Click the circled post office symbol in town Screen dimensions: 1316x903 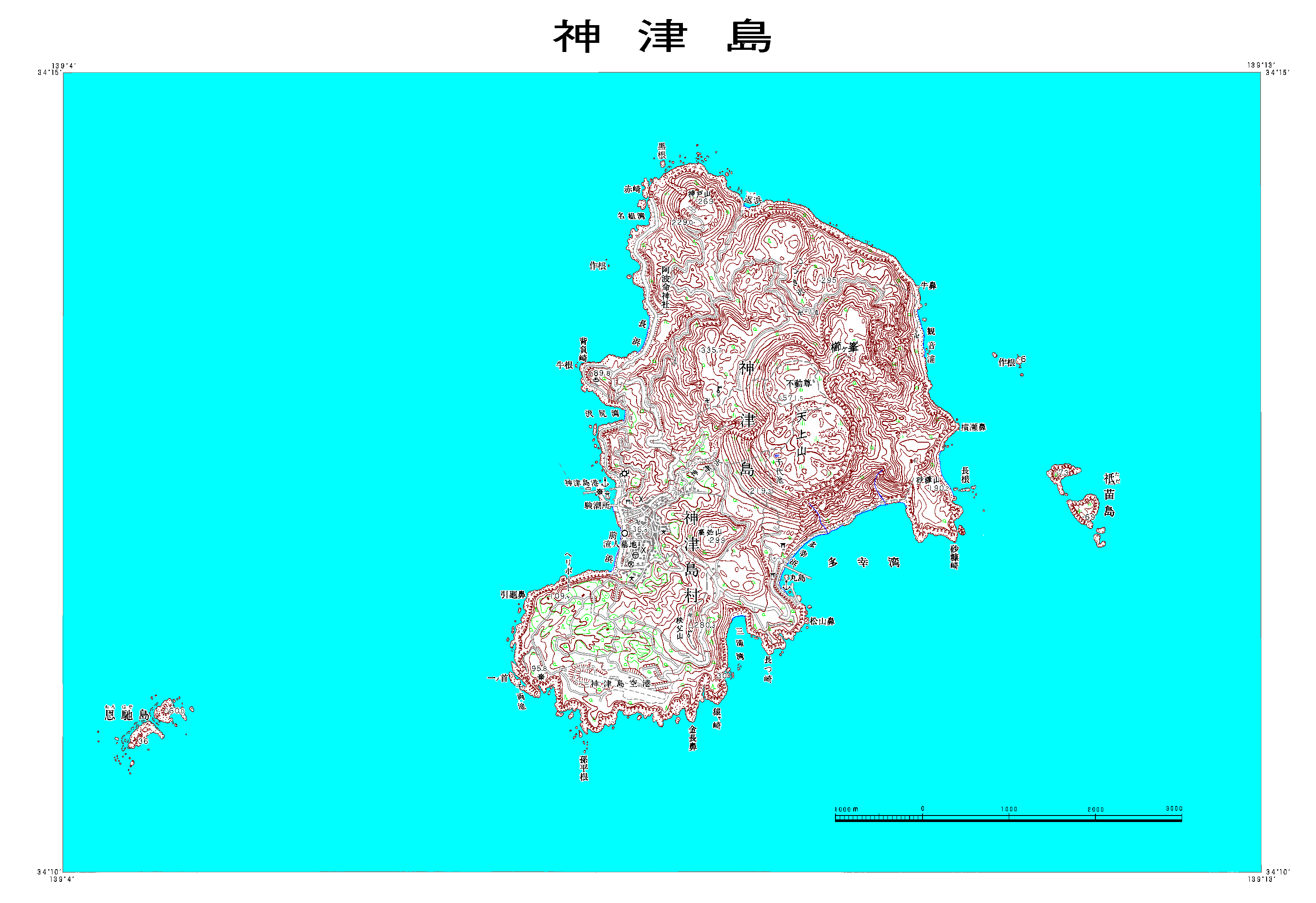[635, 555]
